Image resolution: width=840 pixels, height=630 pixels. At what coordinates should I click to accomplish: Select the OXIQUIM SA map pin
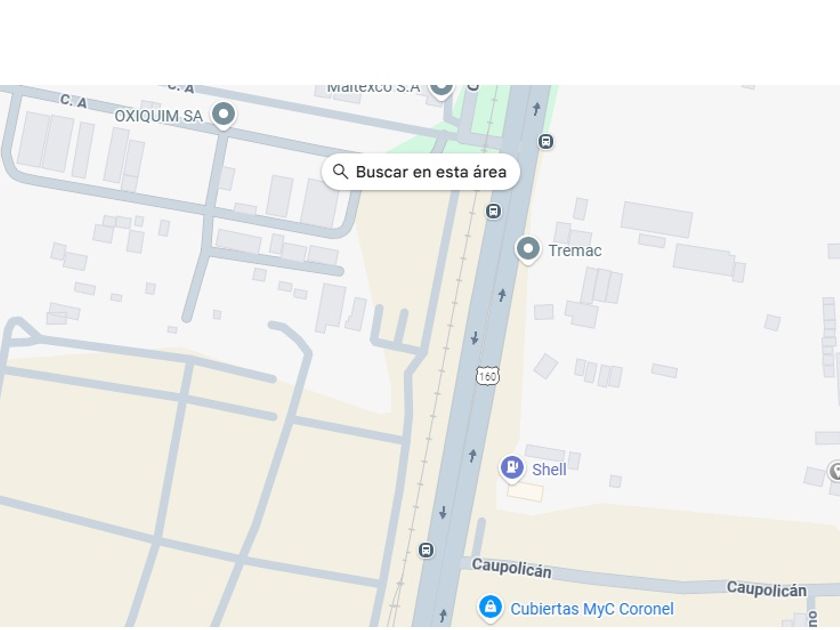[x=223, y=115]
